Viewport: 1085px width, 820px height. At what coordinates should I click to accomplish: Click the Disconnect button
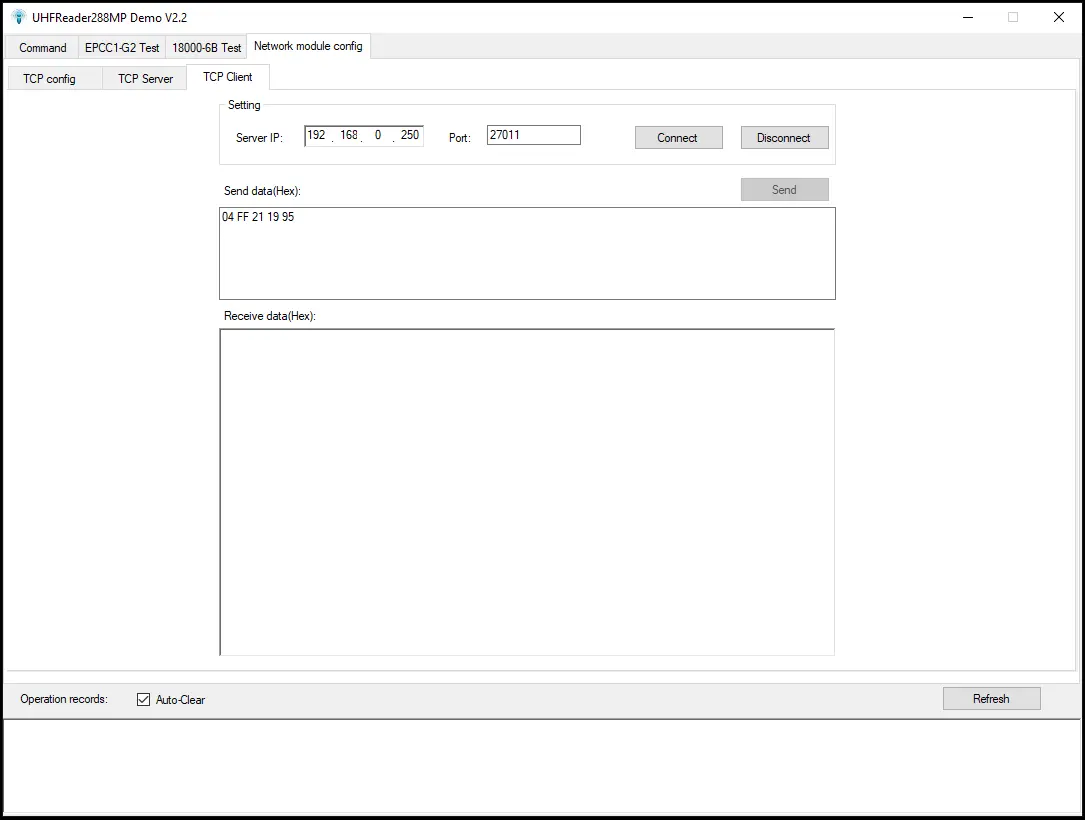pos(784,138)
